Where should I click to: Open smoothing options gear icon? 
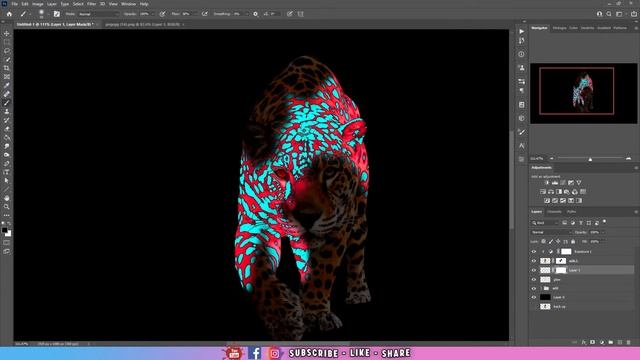[256, 14]
